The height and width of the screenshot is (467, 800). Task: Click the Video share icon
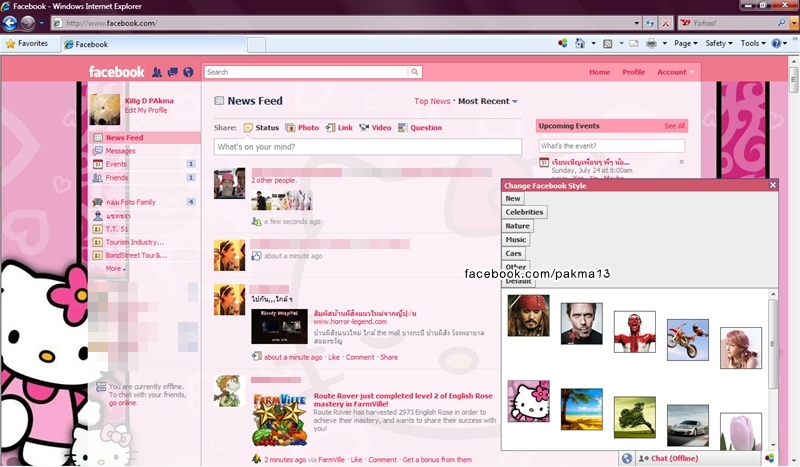click(364, 128)
